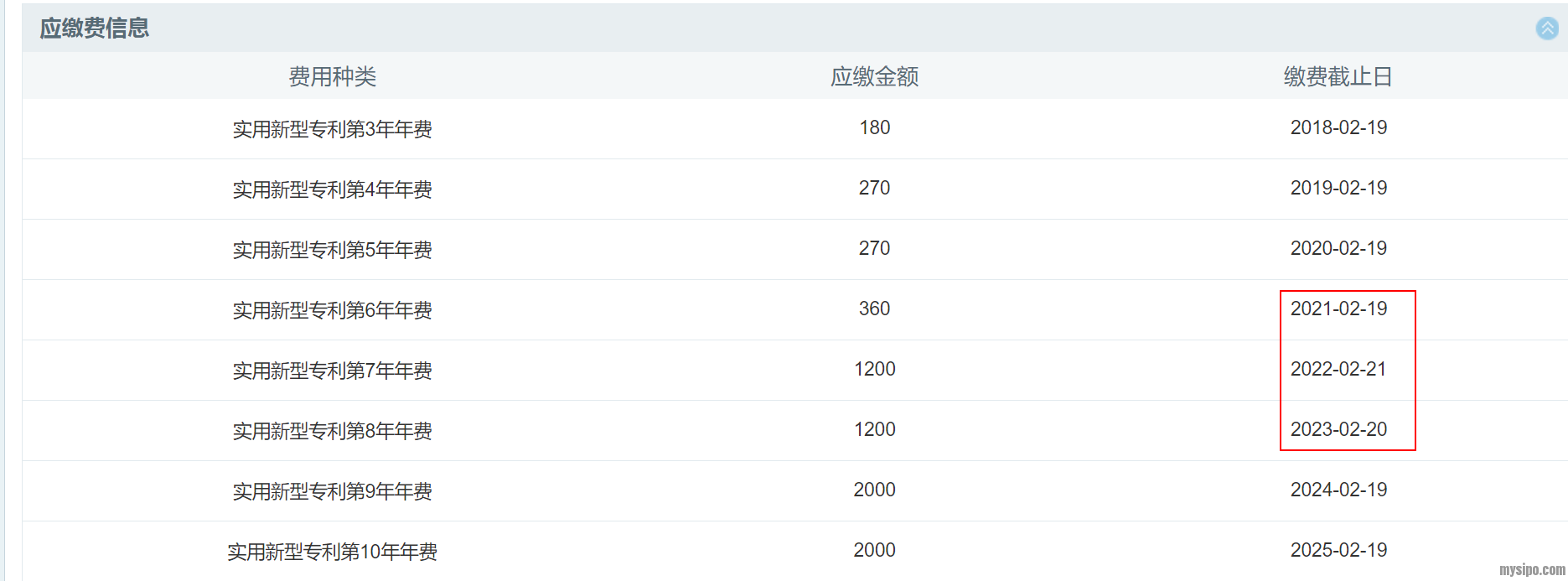Select the 实用新型专利第4年年费 fee entry

coord(333,189)
